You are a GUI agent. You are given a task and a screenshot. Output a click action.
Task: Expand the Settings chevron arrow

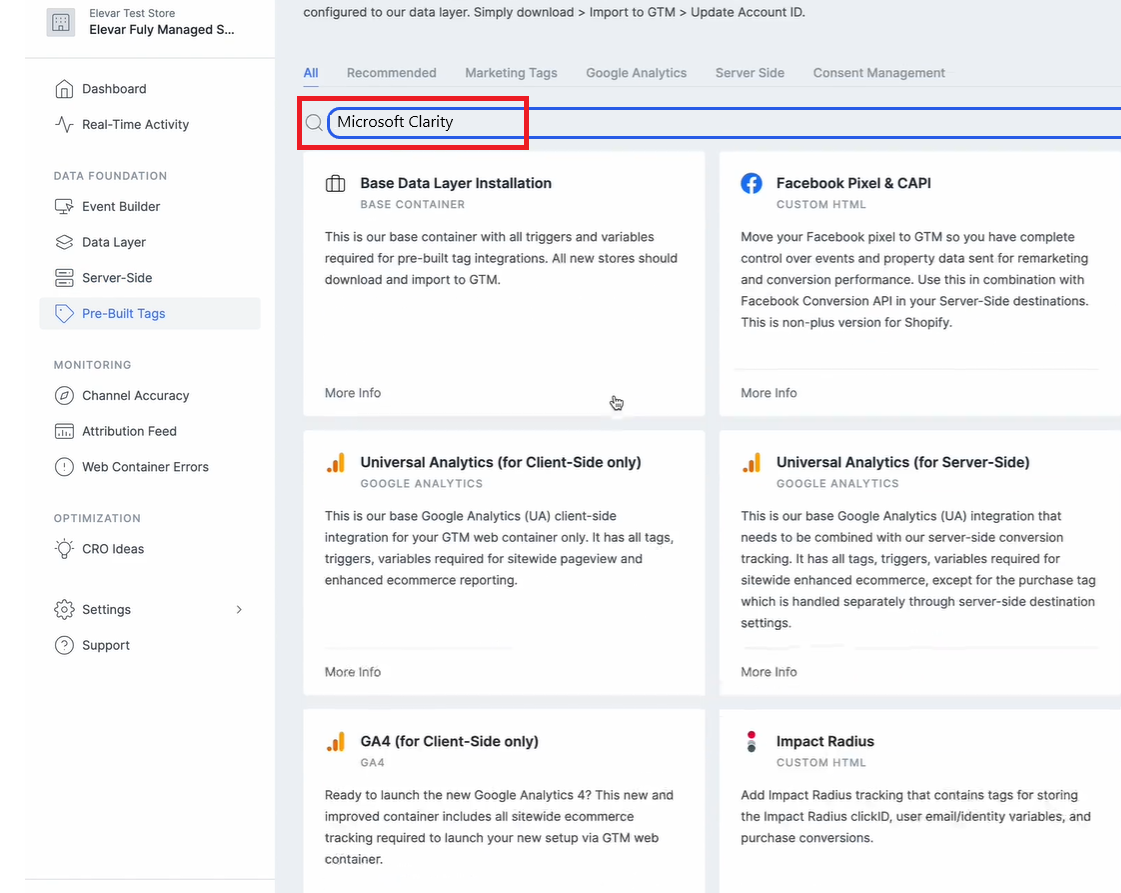tap(239, 610)
